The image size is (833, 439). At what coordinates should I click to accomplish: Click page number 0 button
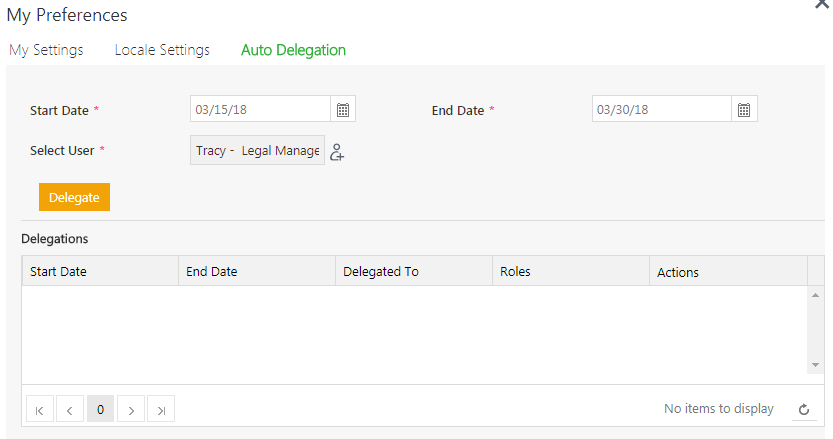point(100,409)
